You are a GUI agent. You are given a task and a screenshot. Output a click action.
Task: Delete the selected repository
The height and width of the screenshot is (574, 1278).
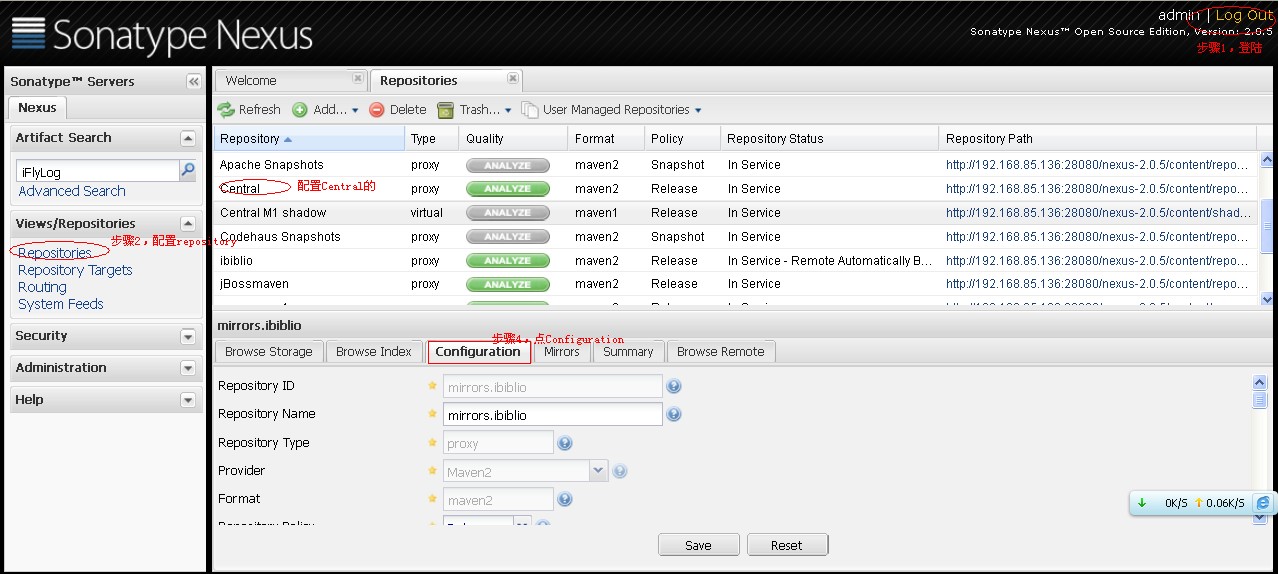click(398, 109)
